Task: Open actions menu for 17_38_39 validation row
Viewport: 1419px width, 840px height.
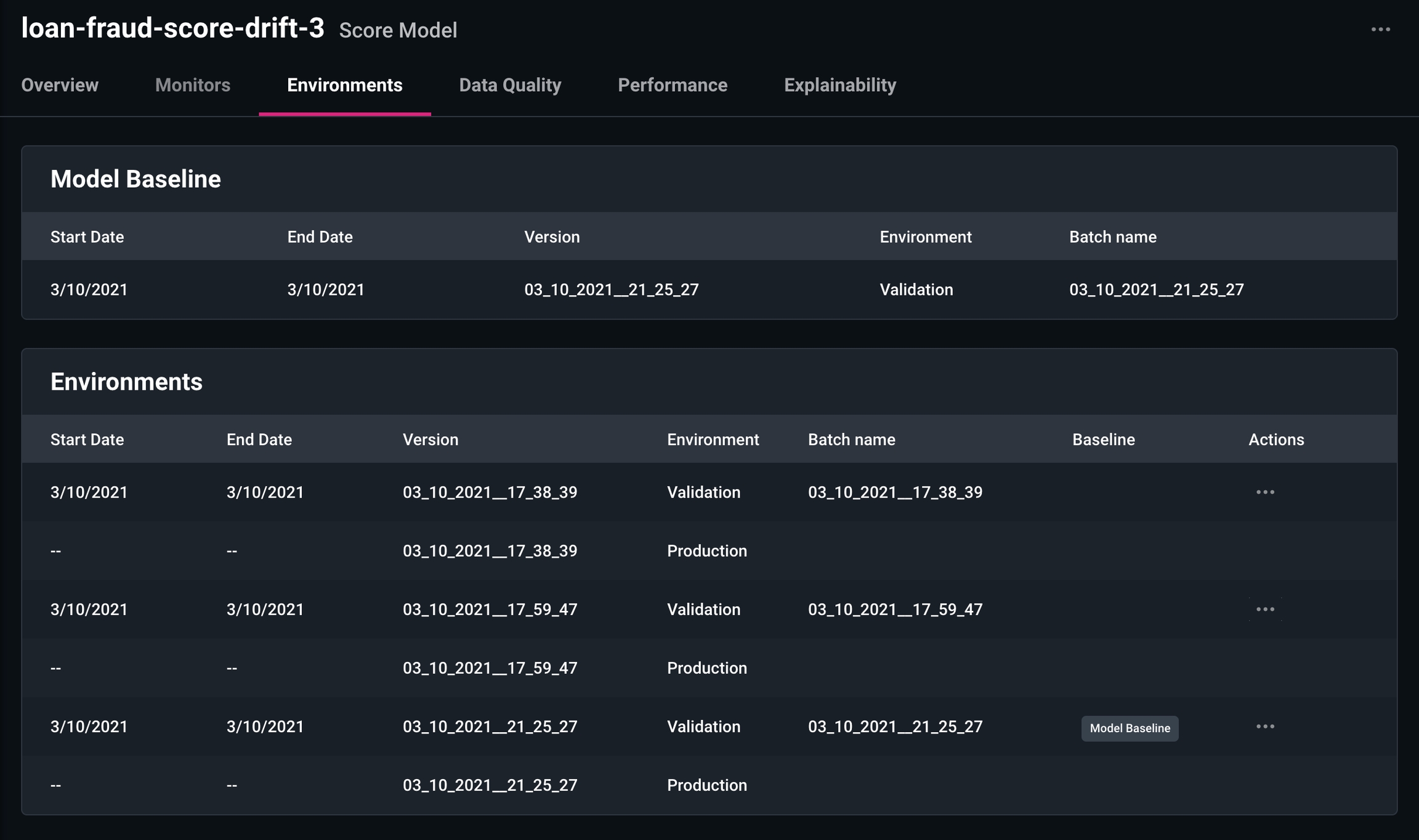Action: coord(1265,492)
